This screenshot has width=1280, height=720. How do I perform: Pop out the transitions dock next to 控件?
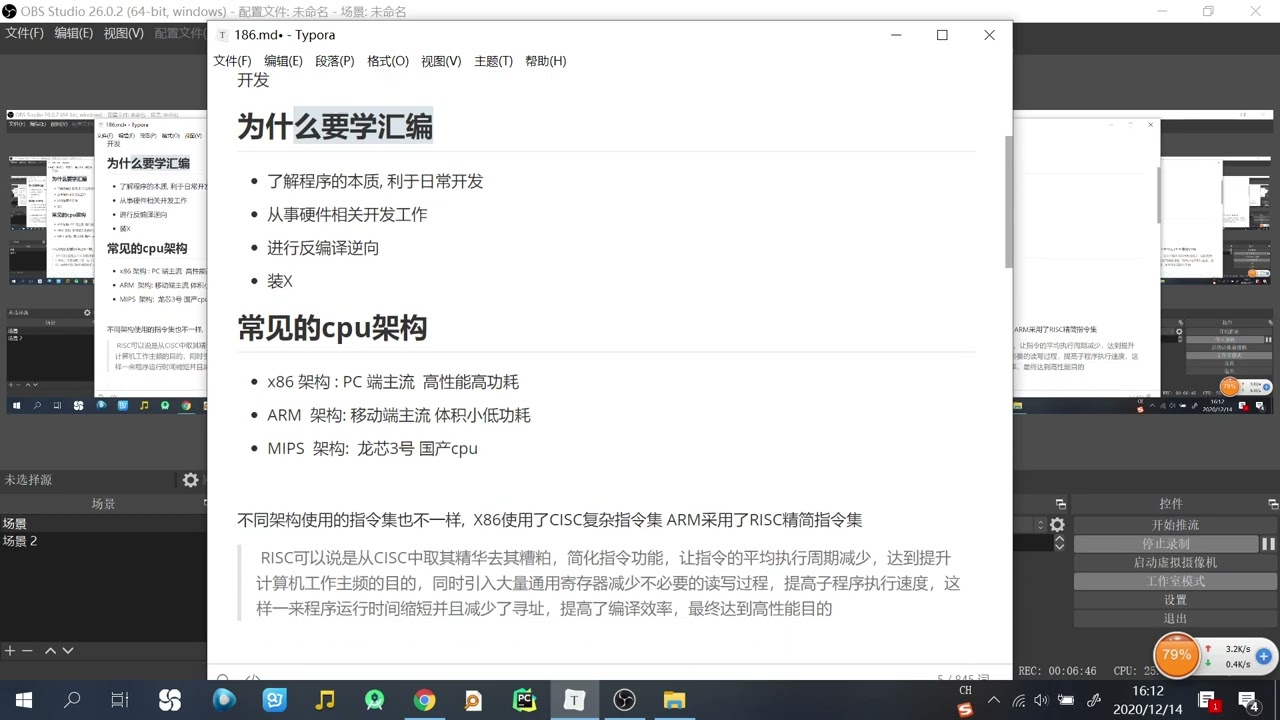[x=1061, y=504]
